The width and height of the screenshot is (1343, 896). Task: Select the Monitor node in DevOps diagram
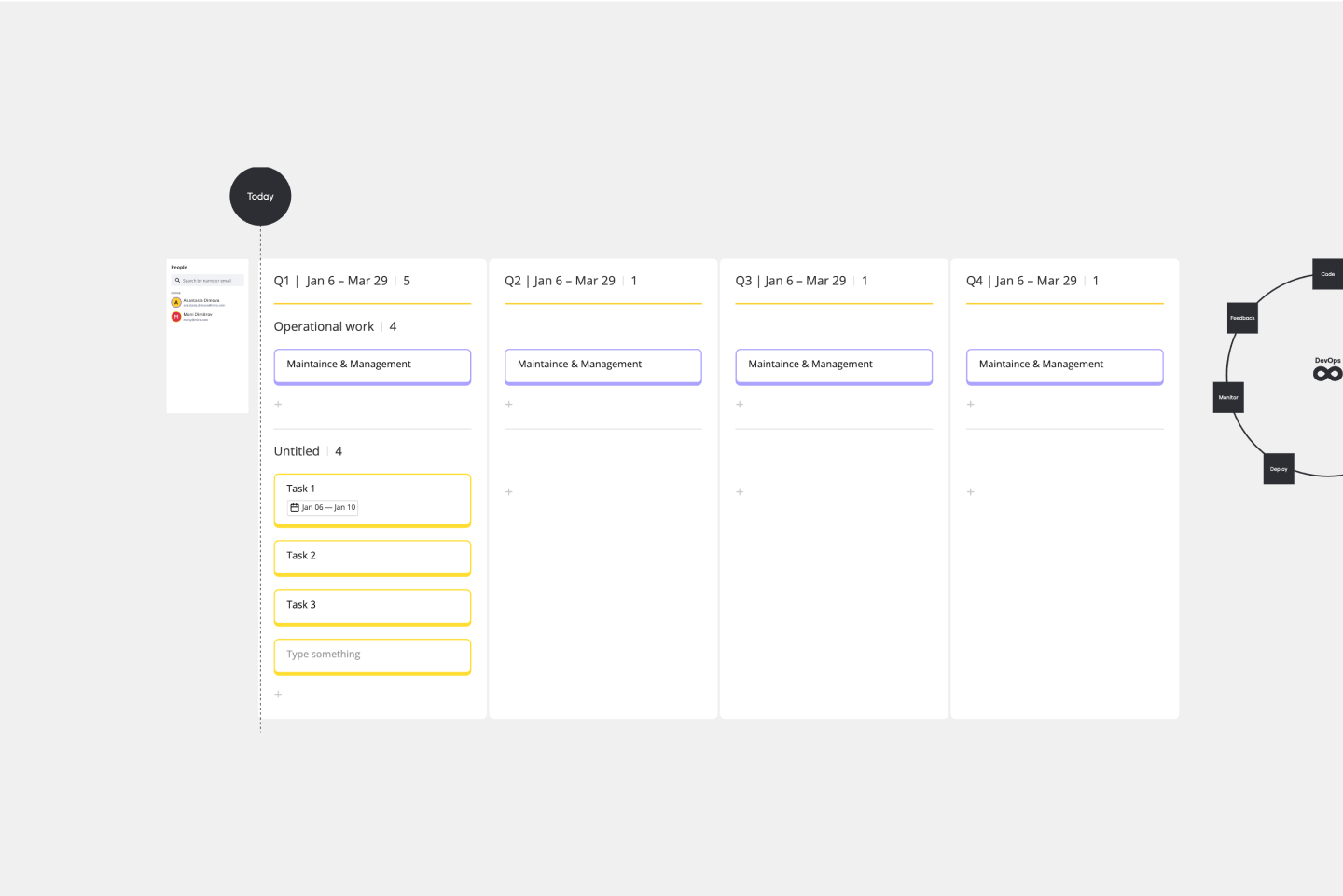[x=1228, y=397]
